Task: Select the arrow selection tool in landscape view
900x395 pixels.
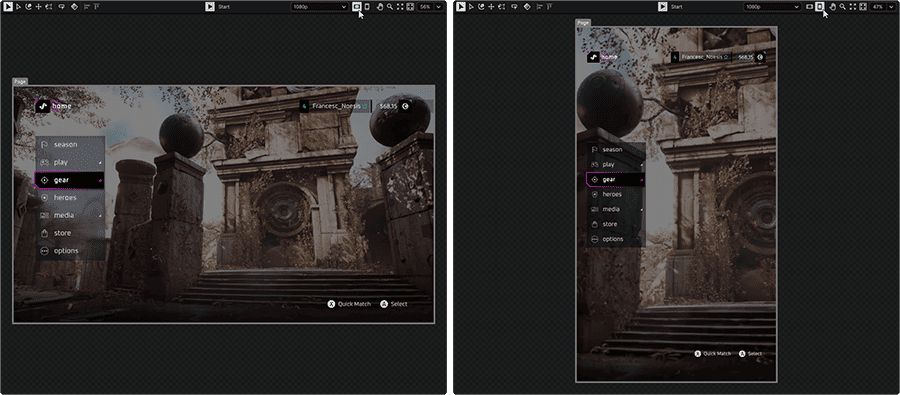Action: (x=8, y=6)
